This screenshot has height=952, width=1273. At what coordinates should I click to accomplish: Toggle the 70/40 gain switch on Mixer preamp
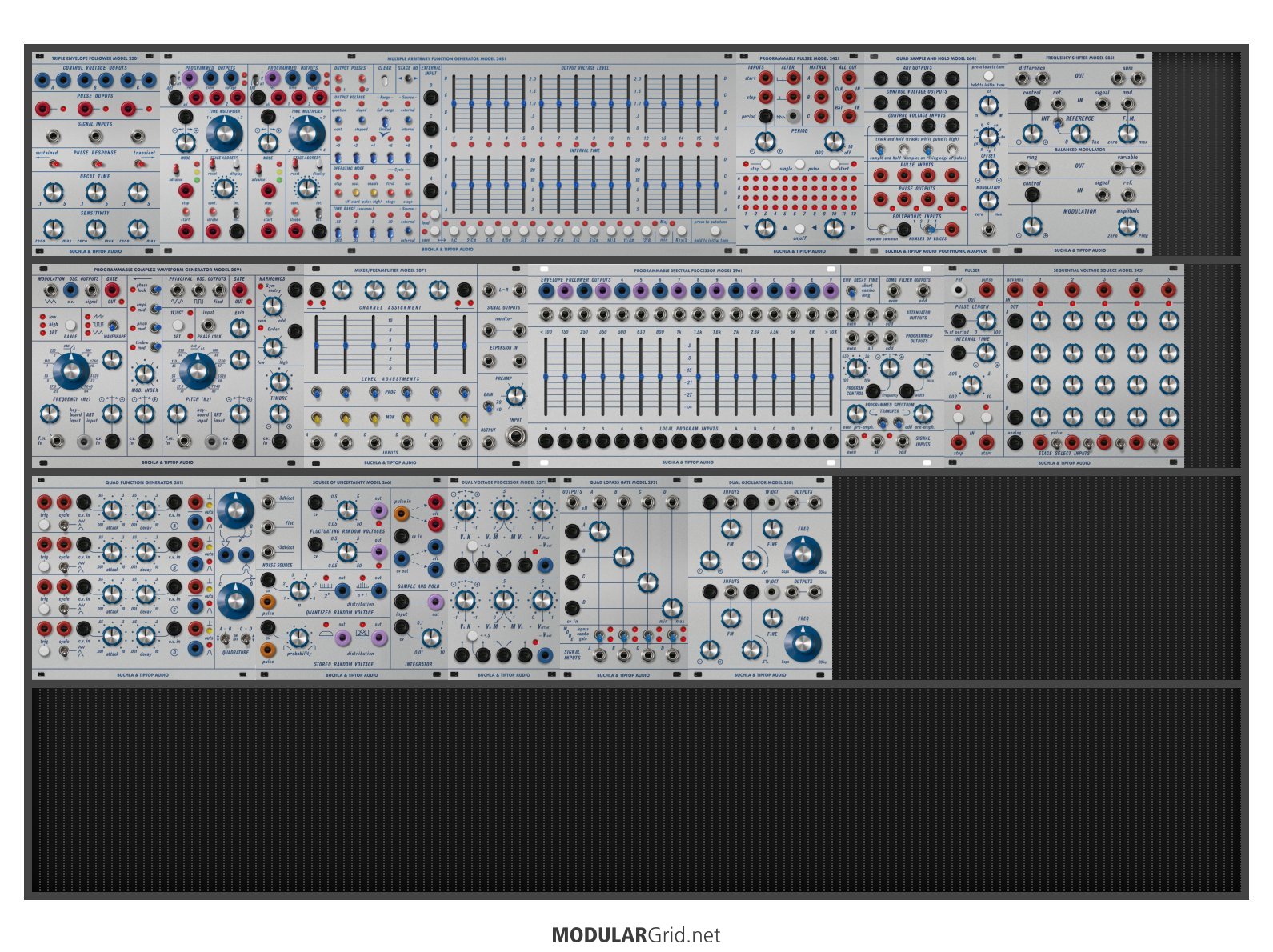488,406
